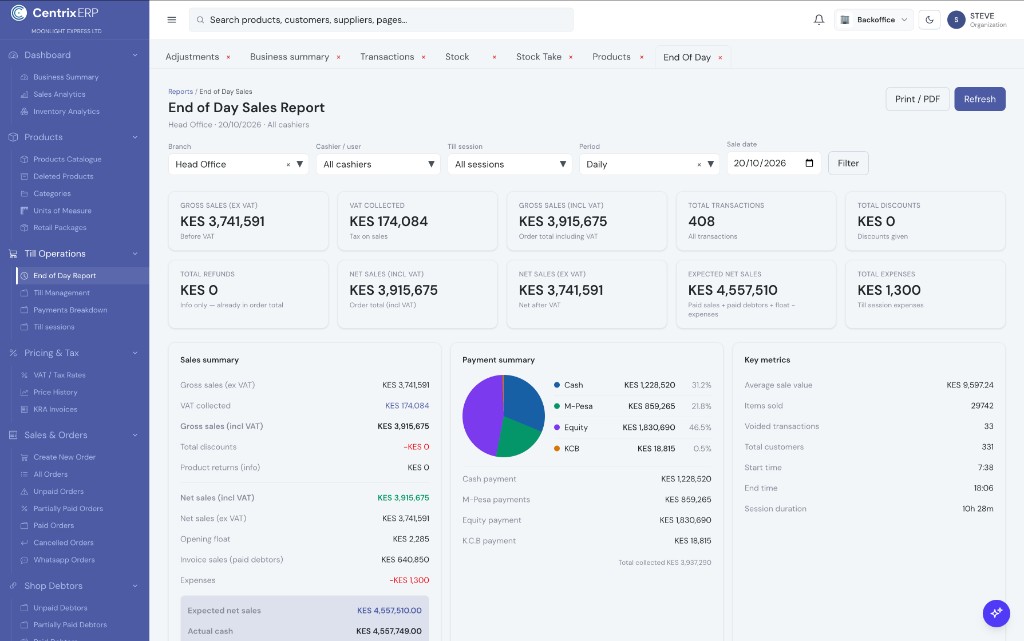Close the Stock Take tab
This screenshot has height=641, width=1024.
(x=571, y=57)
